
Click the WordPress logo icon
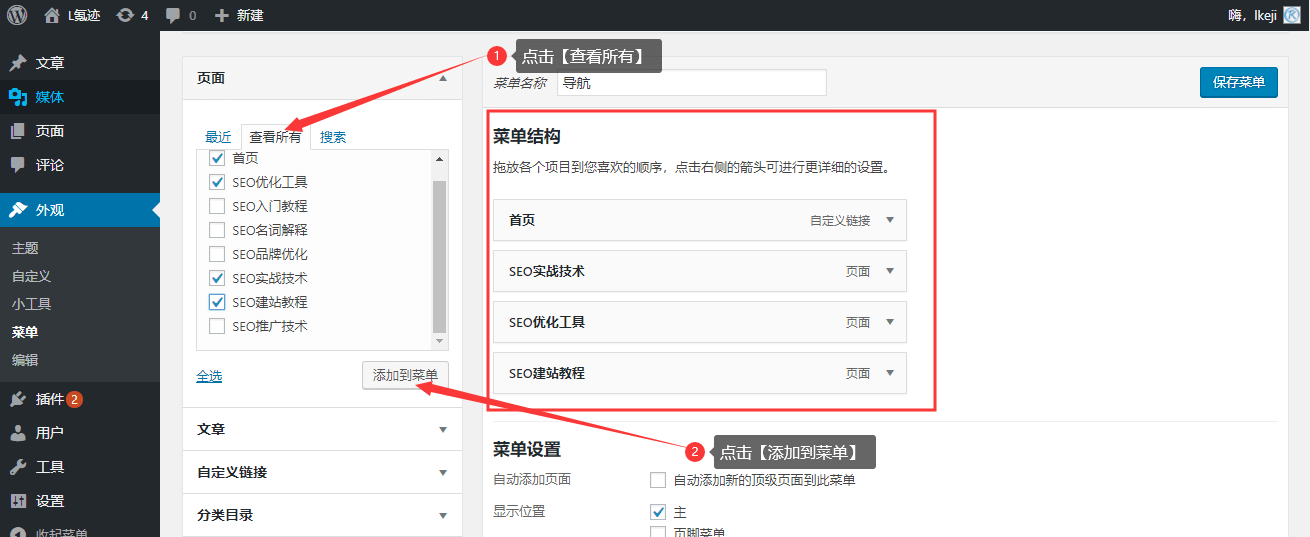pyautogui.click(x=17, y=15)
